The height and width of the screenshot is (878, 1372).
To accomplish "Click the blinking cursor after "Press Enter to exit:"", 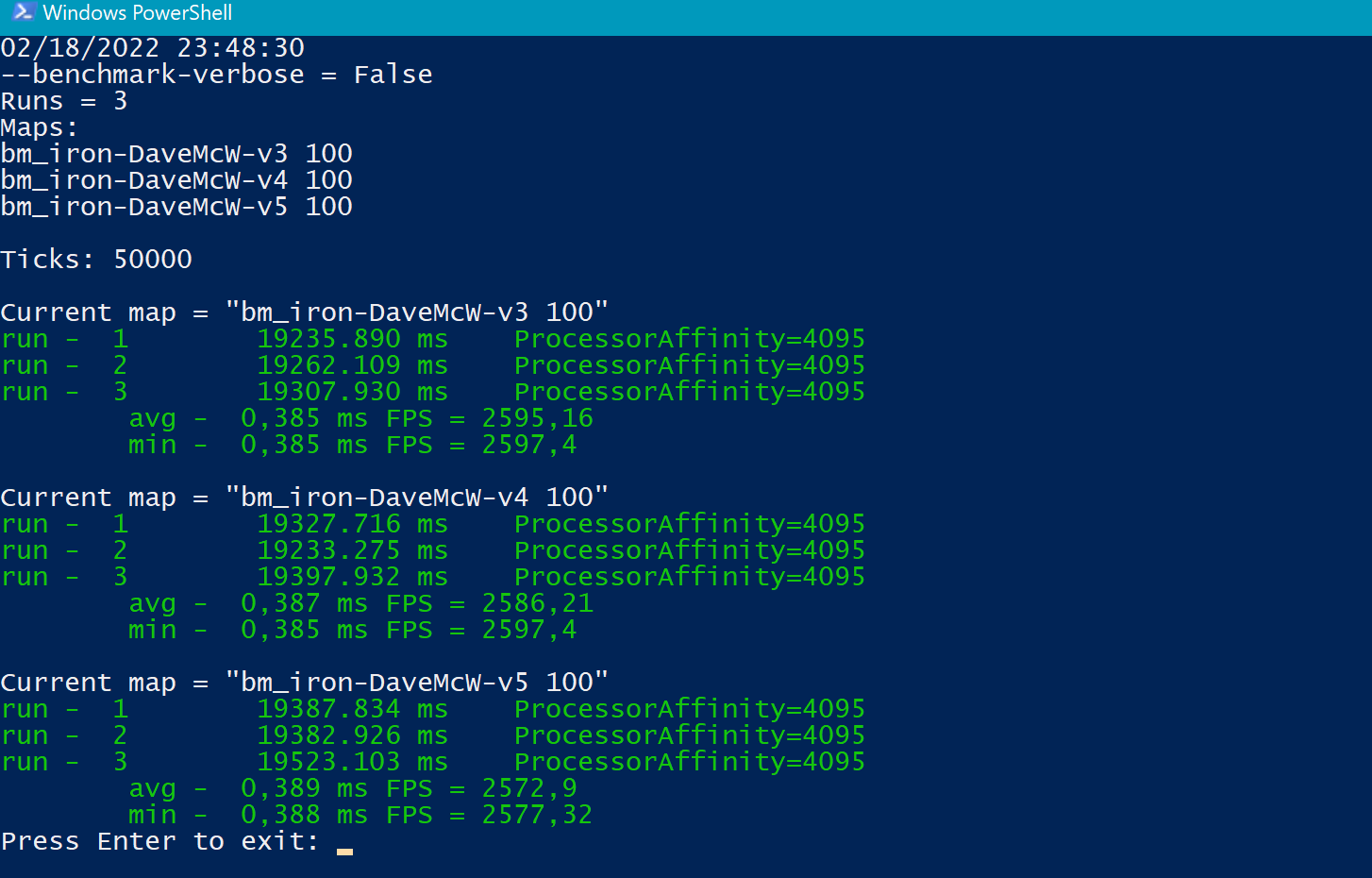I will click(x=344, y=851).
